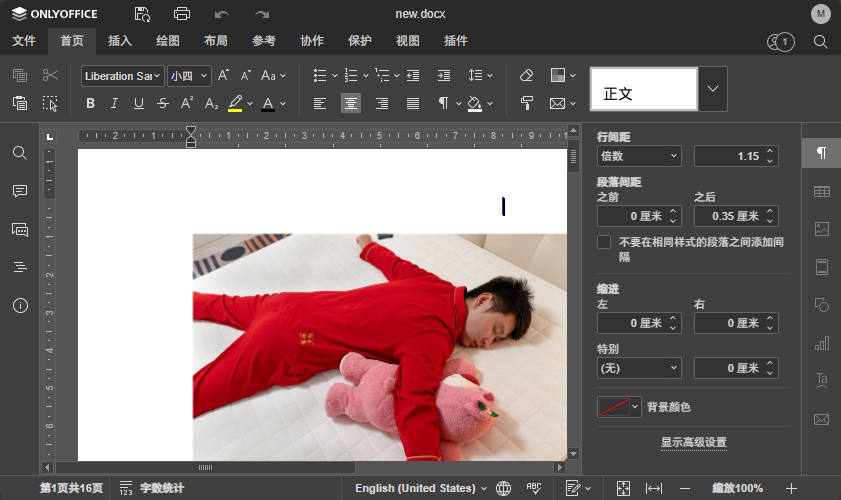Click the Save document icon

pyautogui.click(x=142, y=14)
